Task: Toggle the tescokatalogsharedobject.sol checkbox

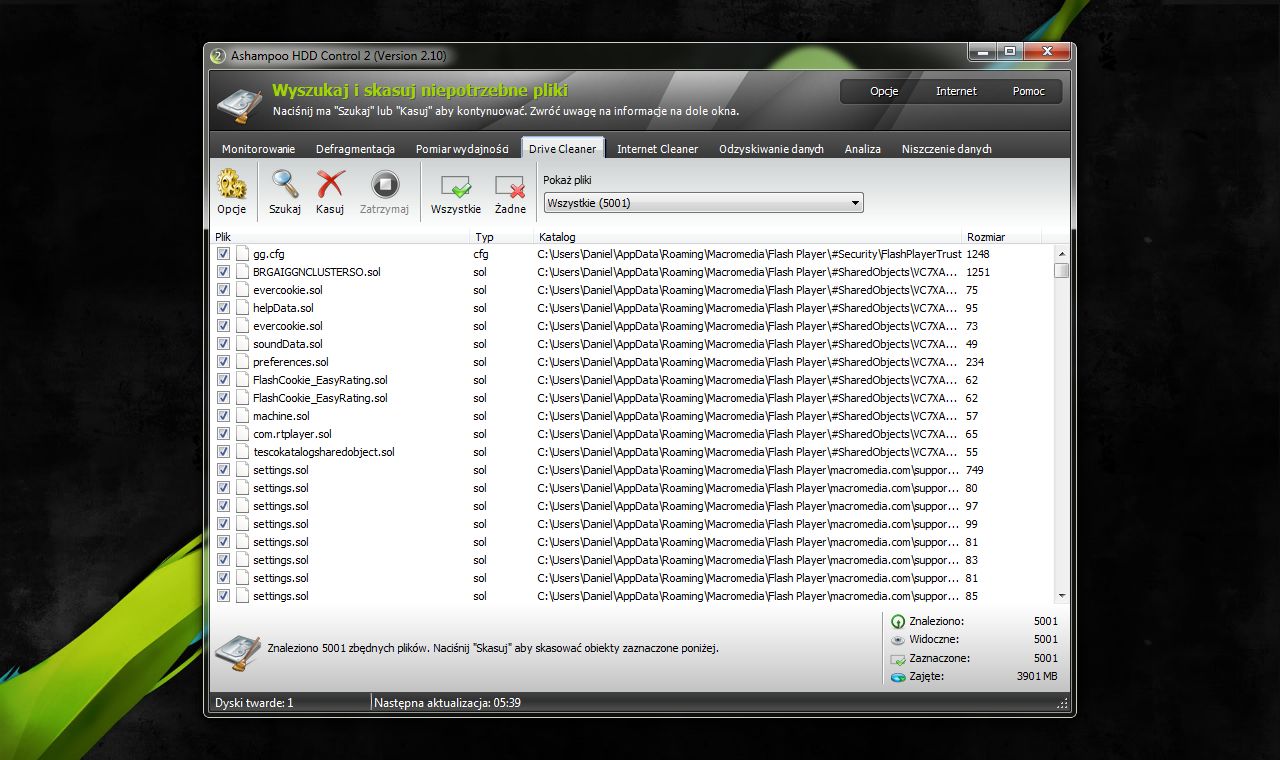Action: tap(224, 452)
